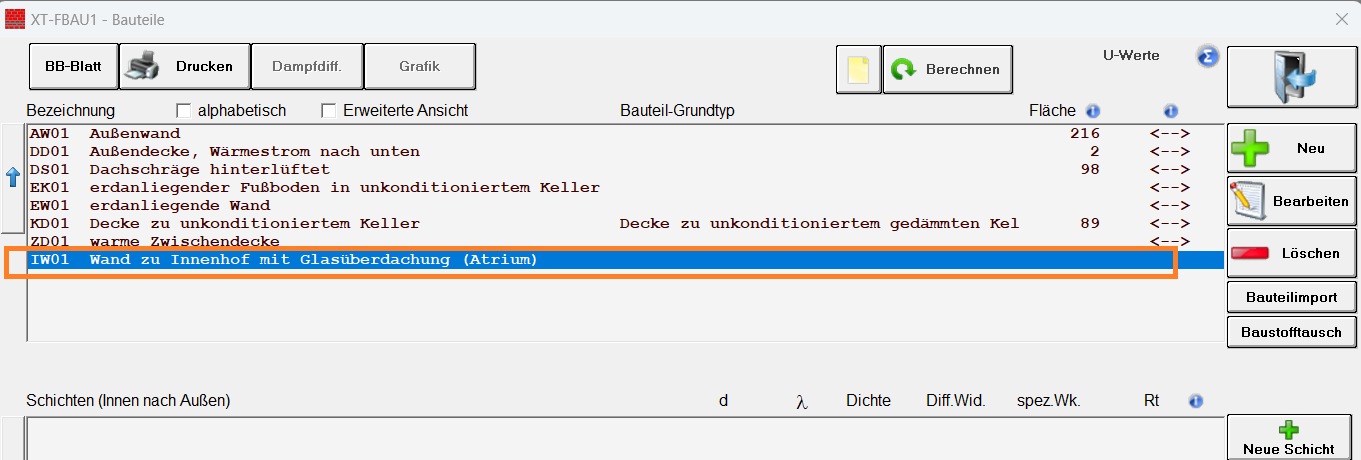1361x460 pixels.
Task: Click the Bauteilimport button
Action: 1291,297
